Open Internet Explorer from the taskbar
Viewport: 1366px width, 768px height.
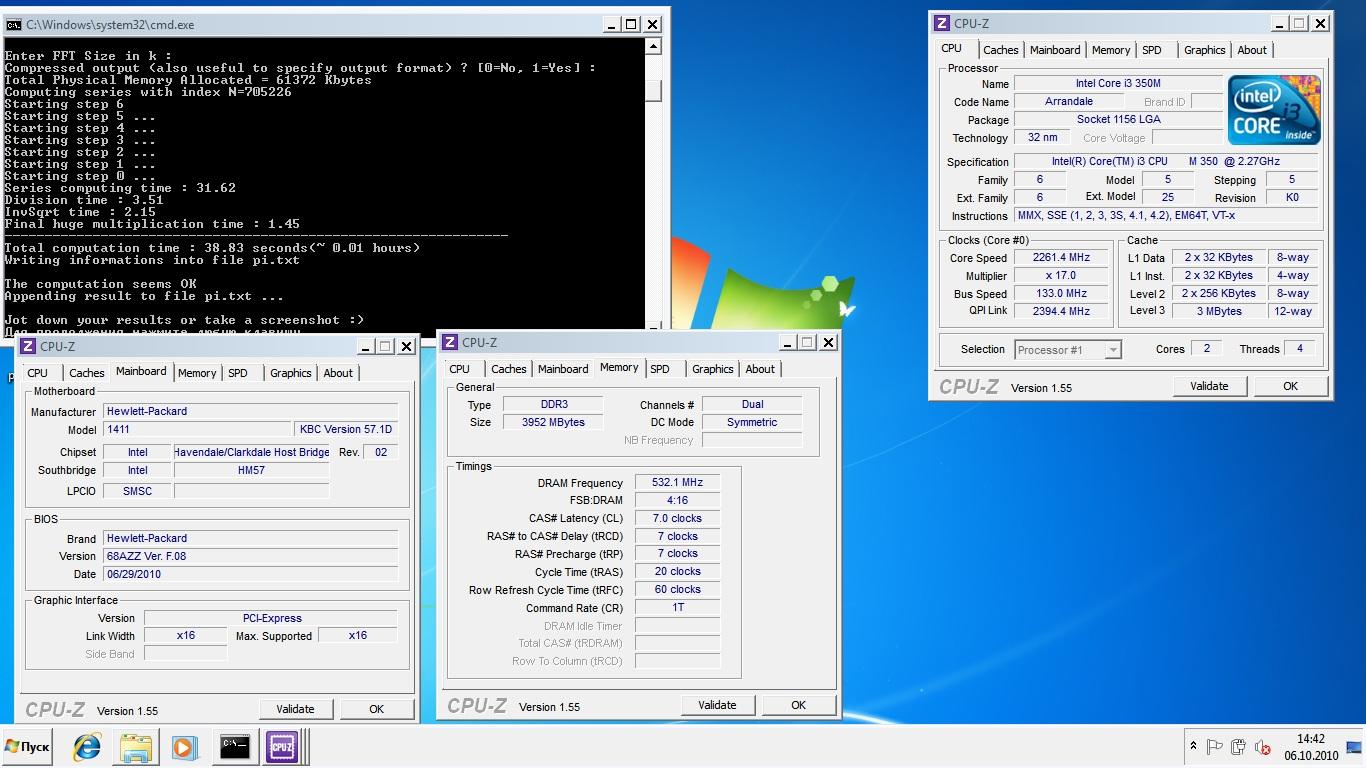coord(87,747)
